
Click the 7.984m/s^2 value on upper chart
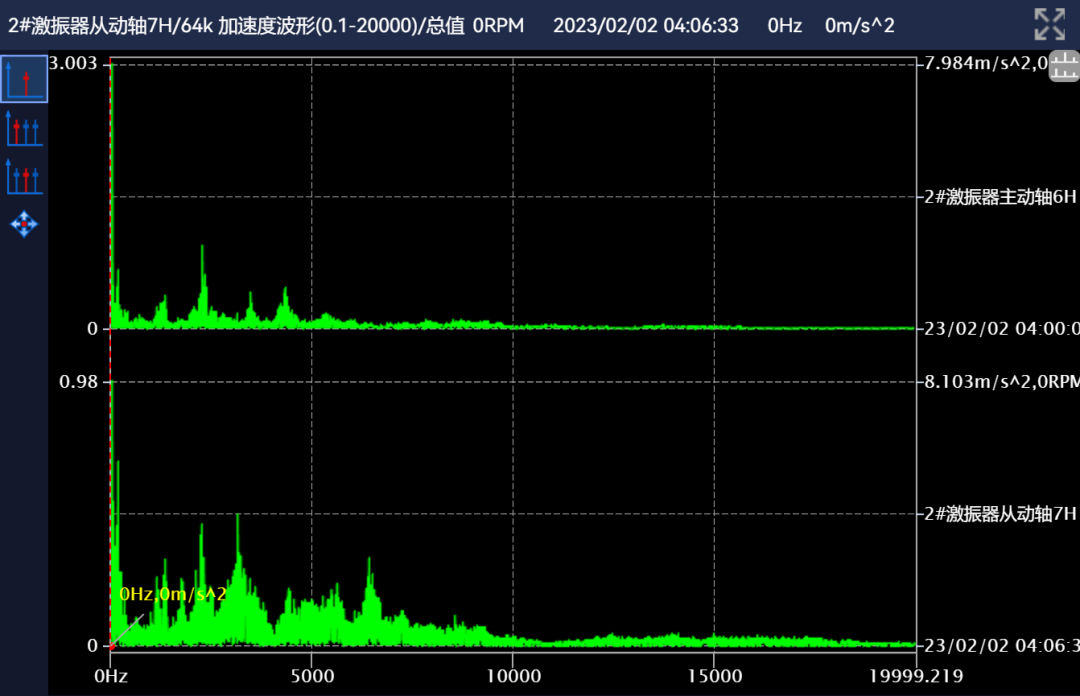coord(985,64)
